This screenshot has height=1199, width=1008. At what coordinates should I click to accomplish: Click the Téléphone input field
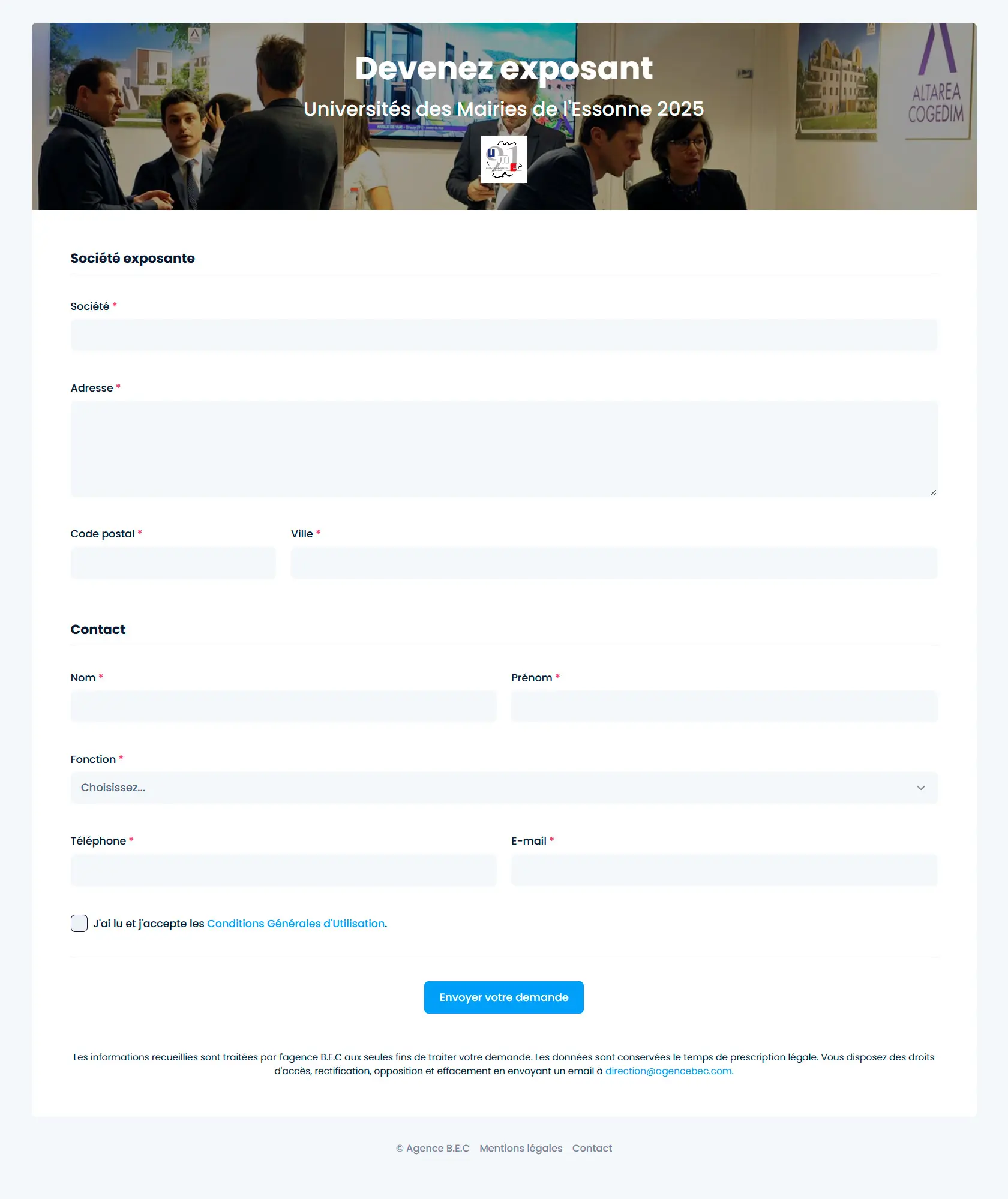284,870
